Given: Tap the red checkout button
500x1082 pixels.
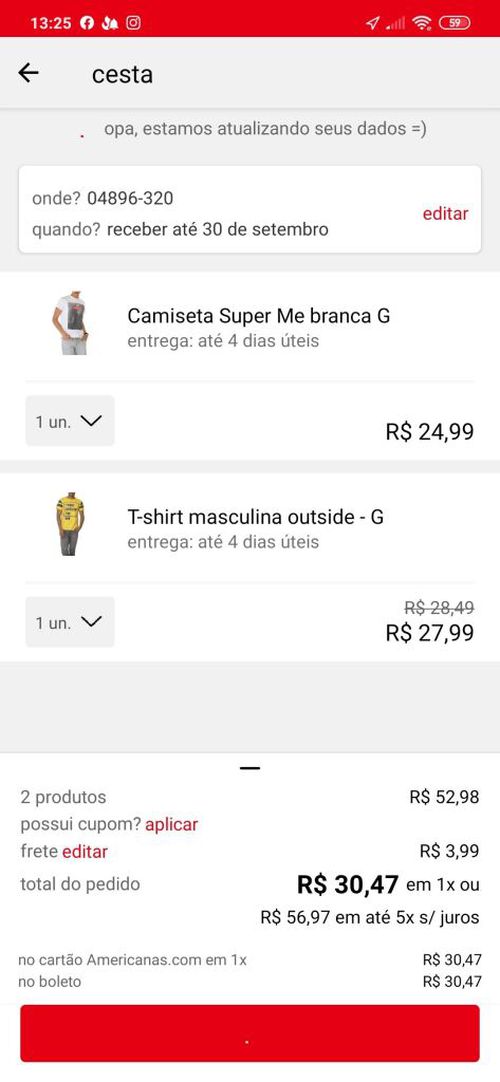Looking at the screenshot, I should click(250, 1033).
